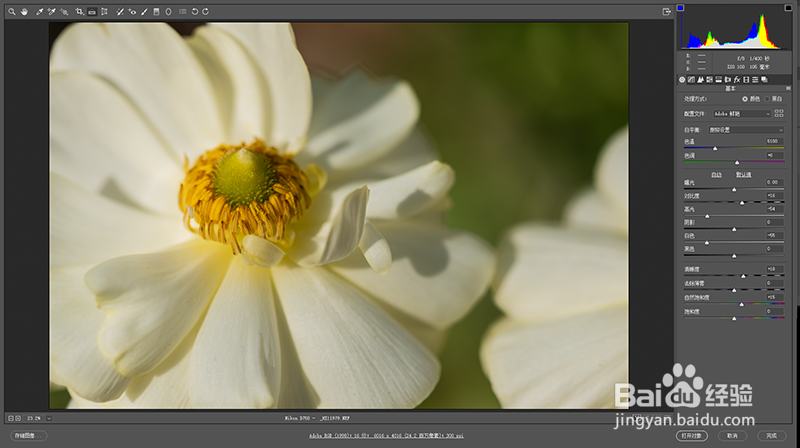800x448 pixels.
Task: Click the zoom in plus button
Action: pos(18,418)
